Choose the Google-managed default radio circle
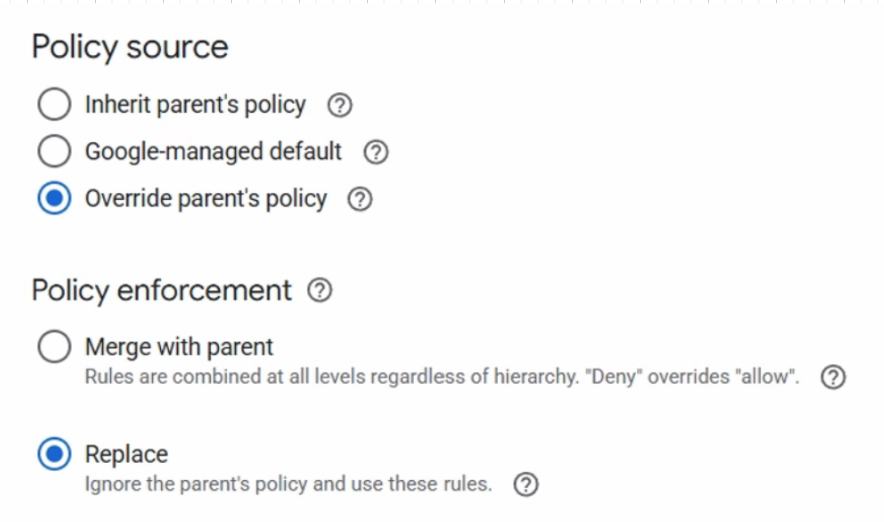The image size is (884, 522). (54, 151)
